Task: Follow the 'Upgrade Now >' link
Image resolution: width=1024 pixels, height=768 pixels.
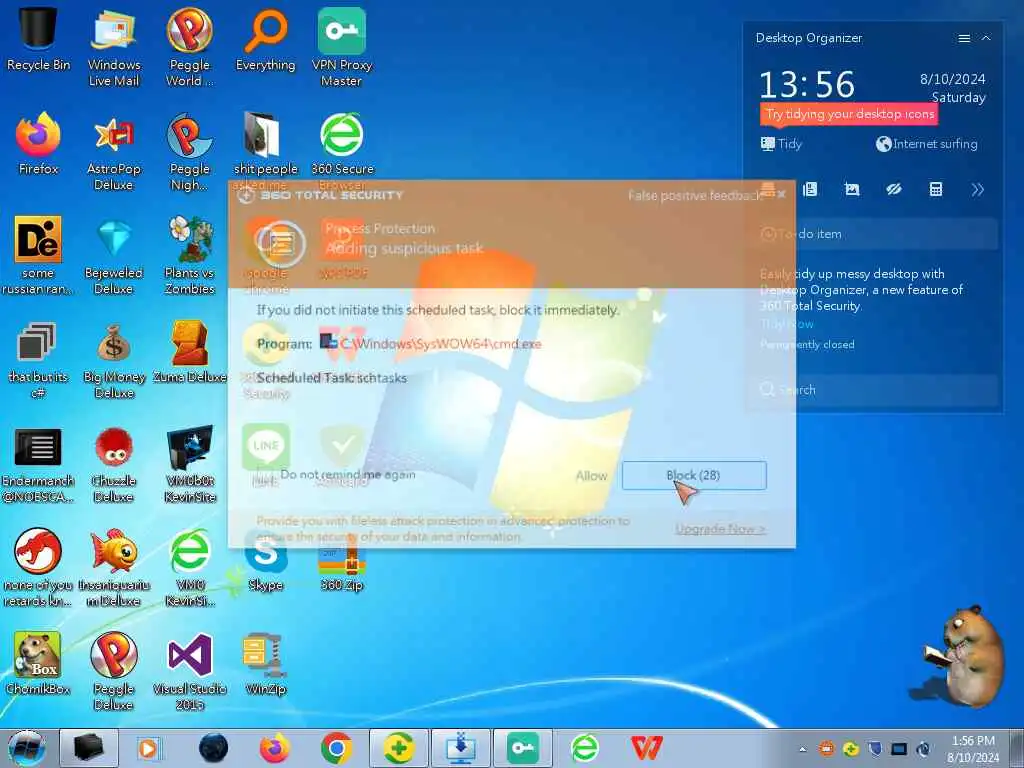Action: (720, 529)
